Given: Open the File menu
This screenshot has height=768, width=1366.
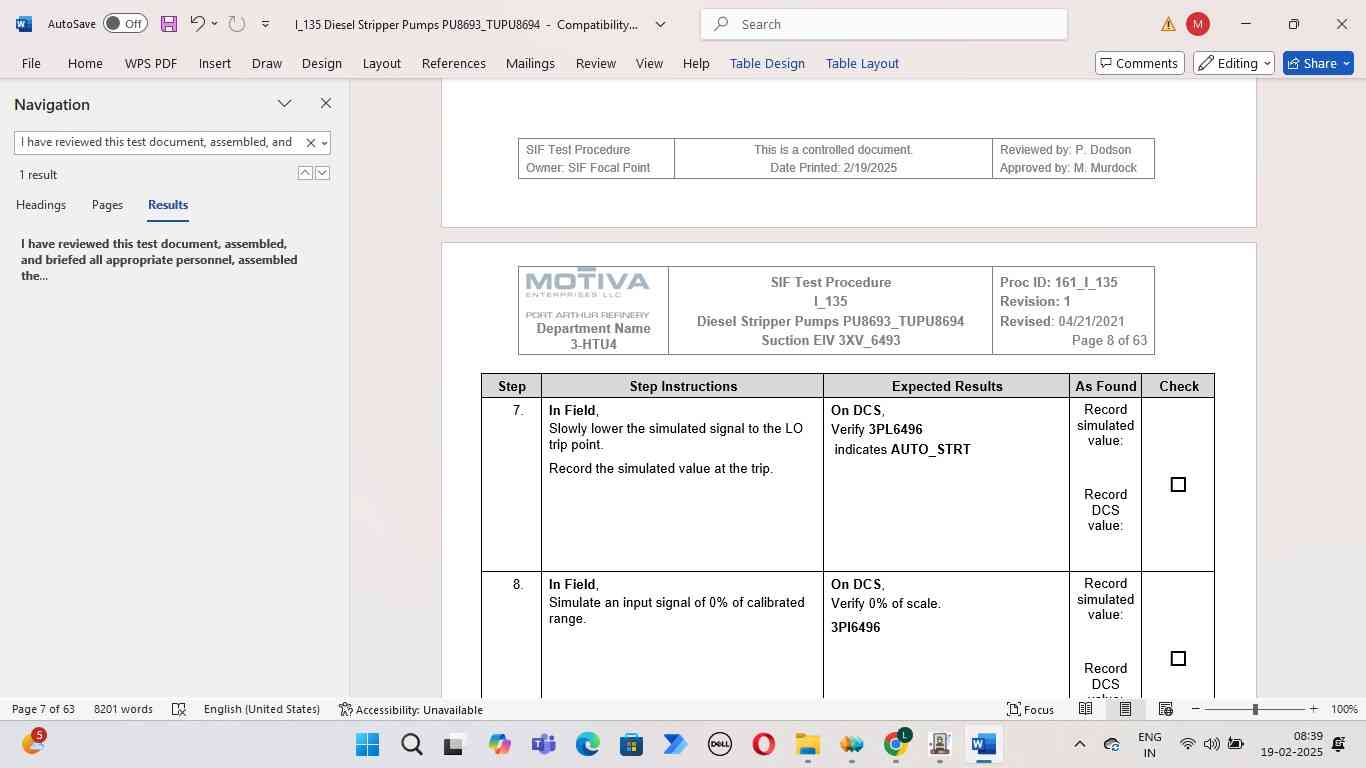Looking at the screenshot, I should [x=31, y=63].
